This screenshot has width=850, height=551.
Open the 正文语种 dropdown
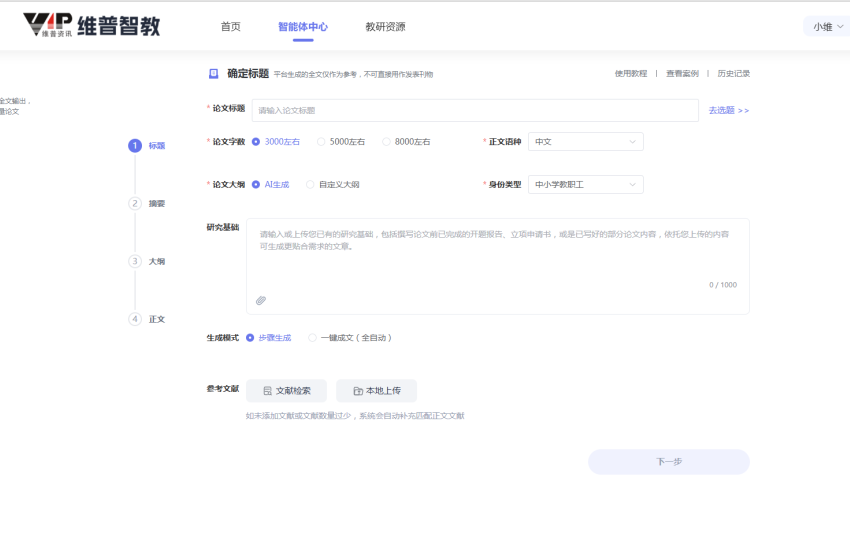click(585, 142)
